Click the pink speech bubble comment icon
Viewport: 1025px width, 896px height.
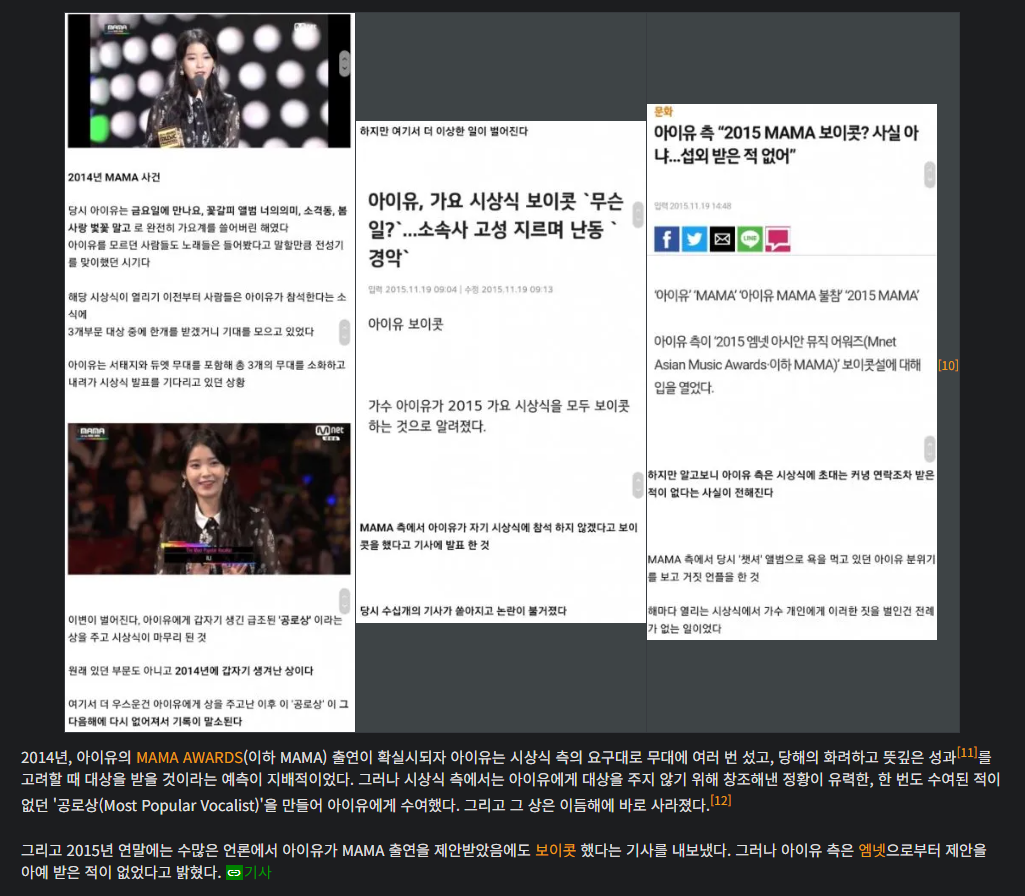(x=778, y=239)
